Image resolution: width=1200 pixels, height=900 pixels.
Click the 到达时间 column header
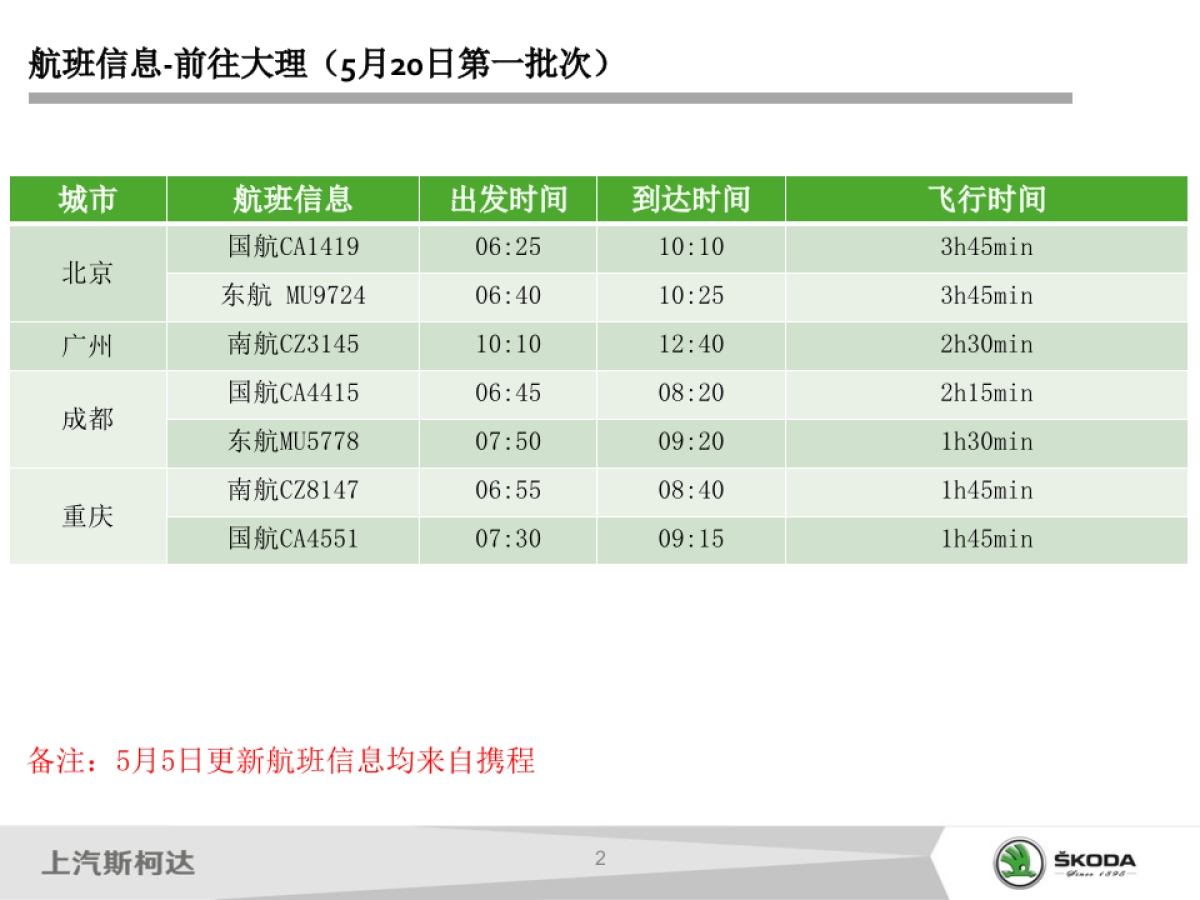coord(690,199)
